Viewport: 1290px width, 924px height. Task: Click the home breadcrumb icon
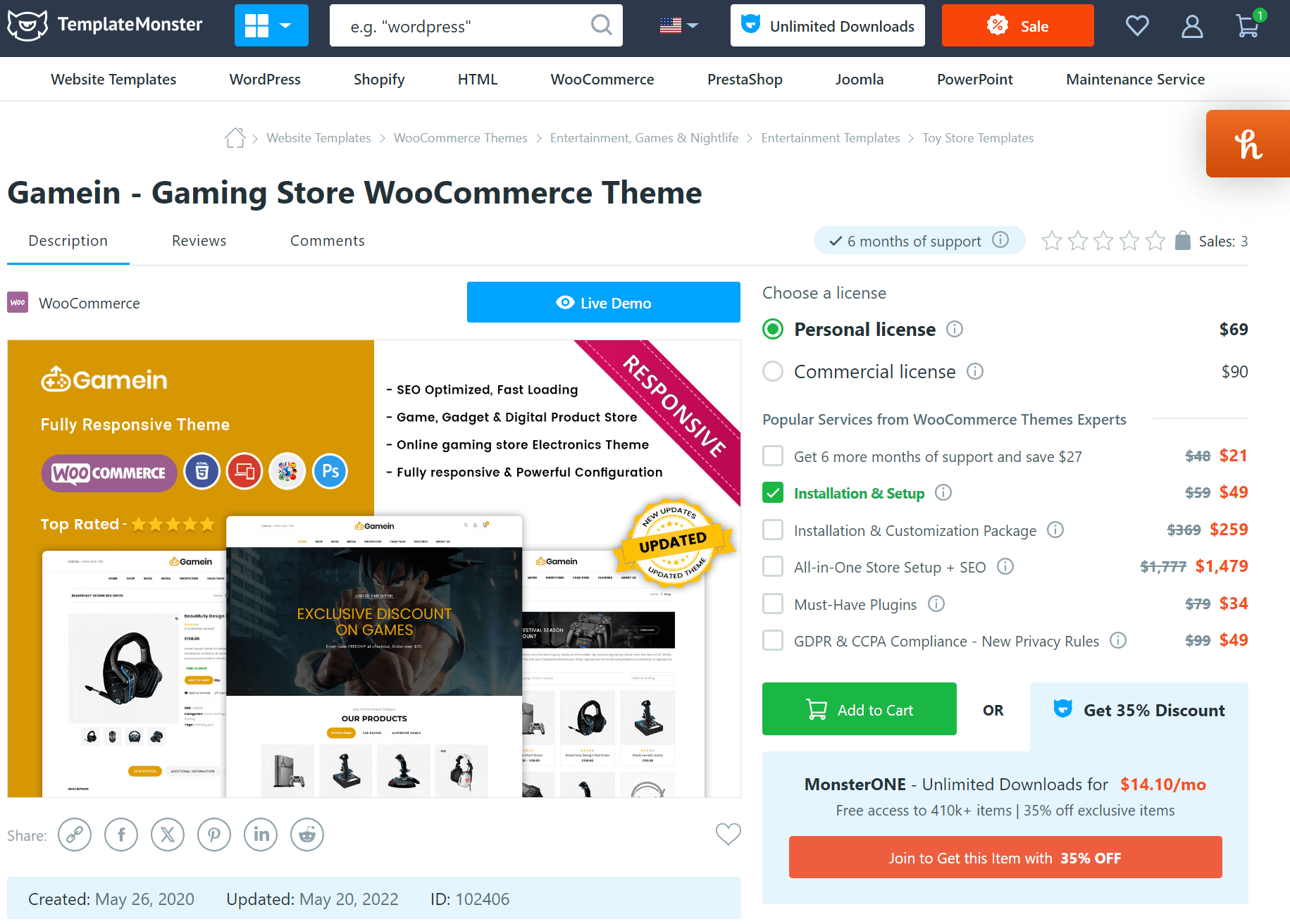235,138
